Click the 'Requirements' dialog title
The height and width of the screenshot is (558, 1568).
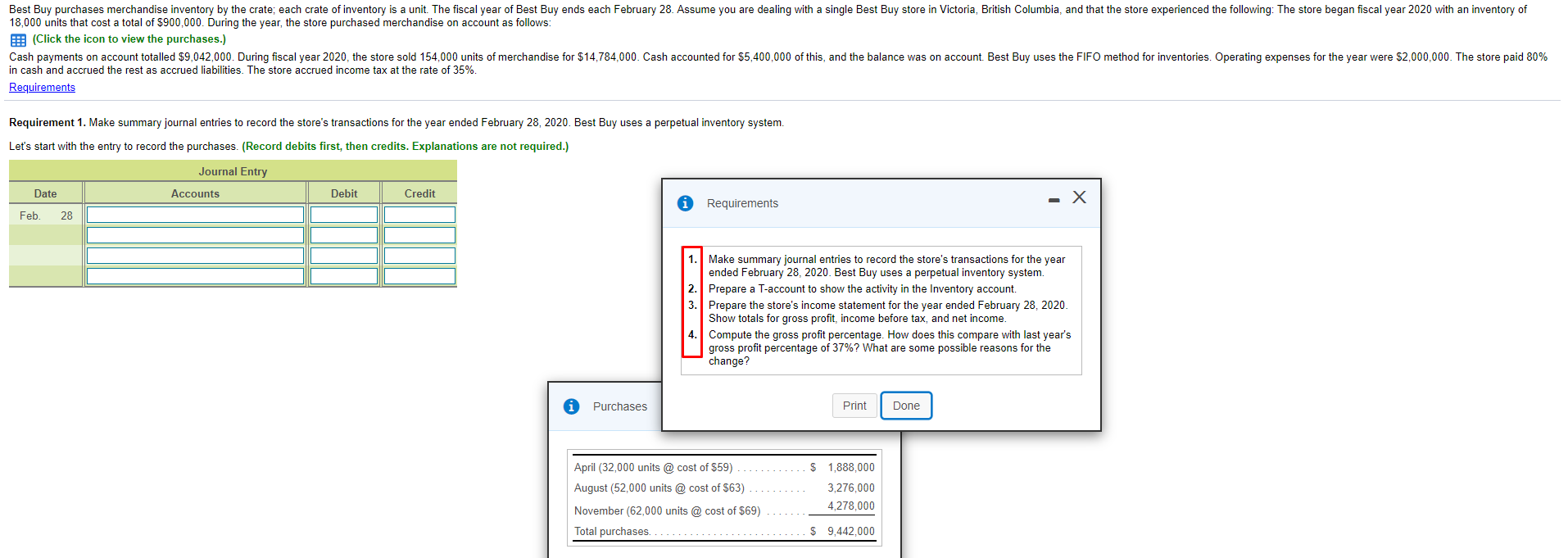[x=742, y=203]
